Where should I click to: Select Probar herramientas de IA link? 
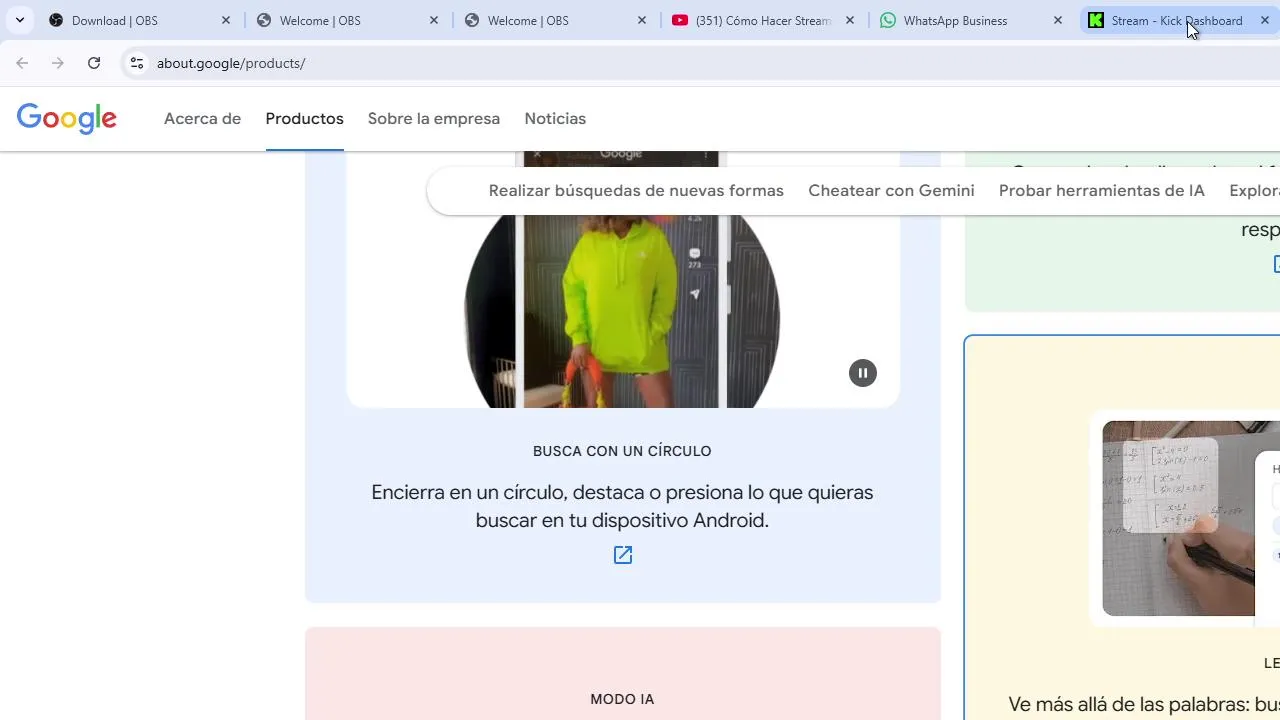[x=1101, y=190]
